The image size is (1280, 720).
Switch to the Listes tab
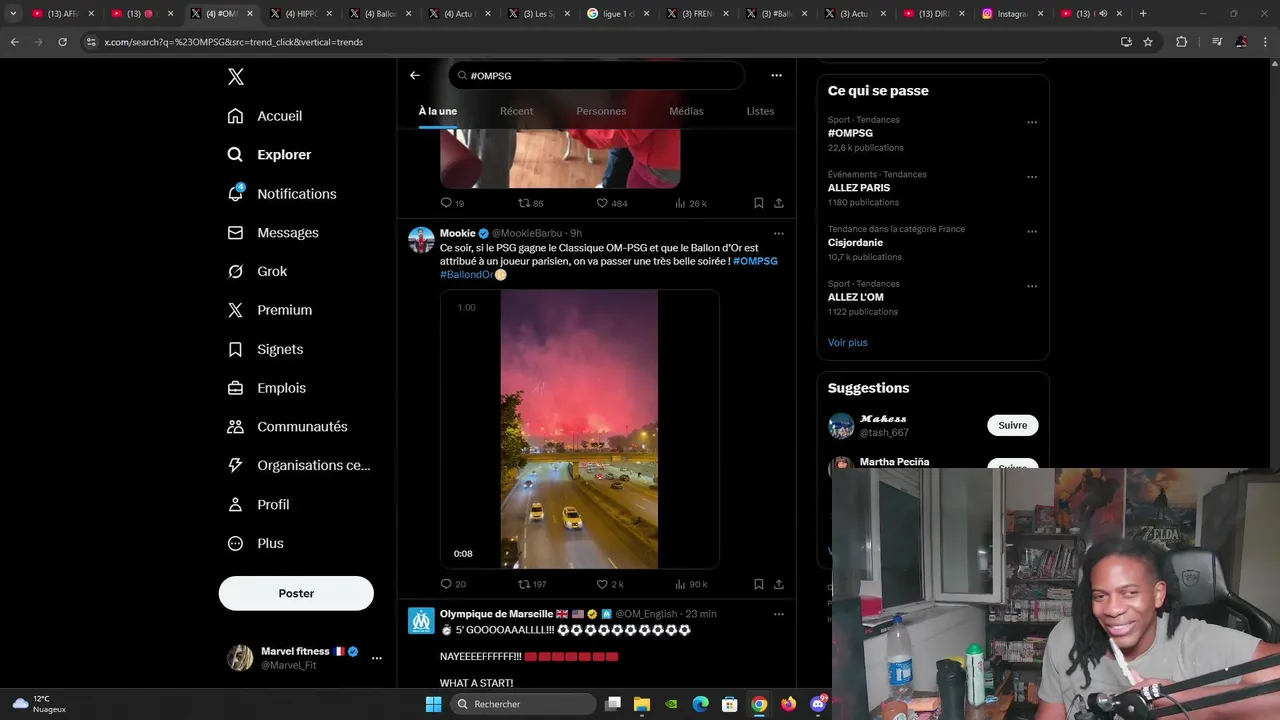(x=760, y=111)
